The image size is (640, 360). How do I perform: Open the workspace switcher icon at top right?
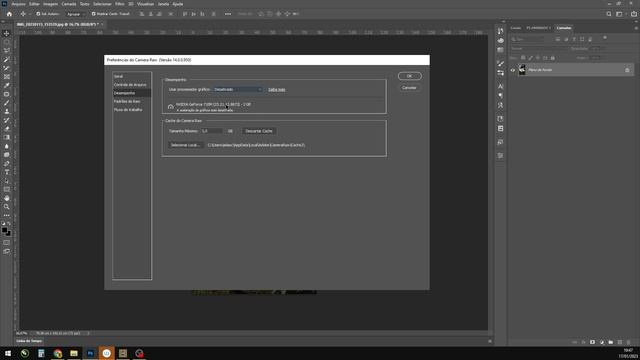click(x=619, y=14)
